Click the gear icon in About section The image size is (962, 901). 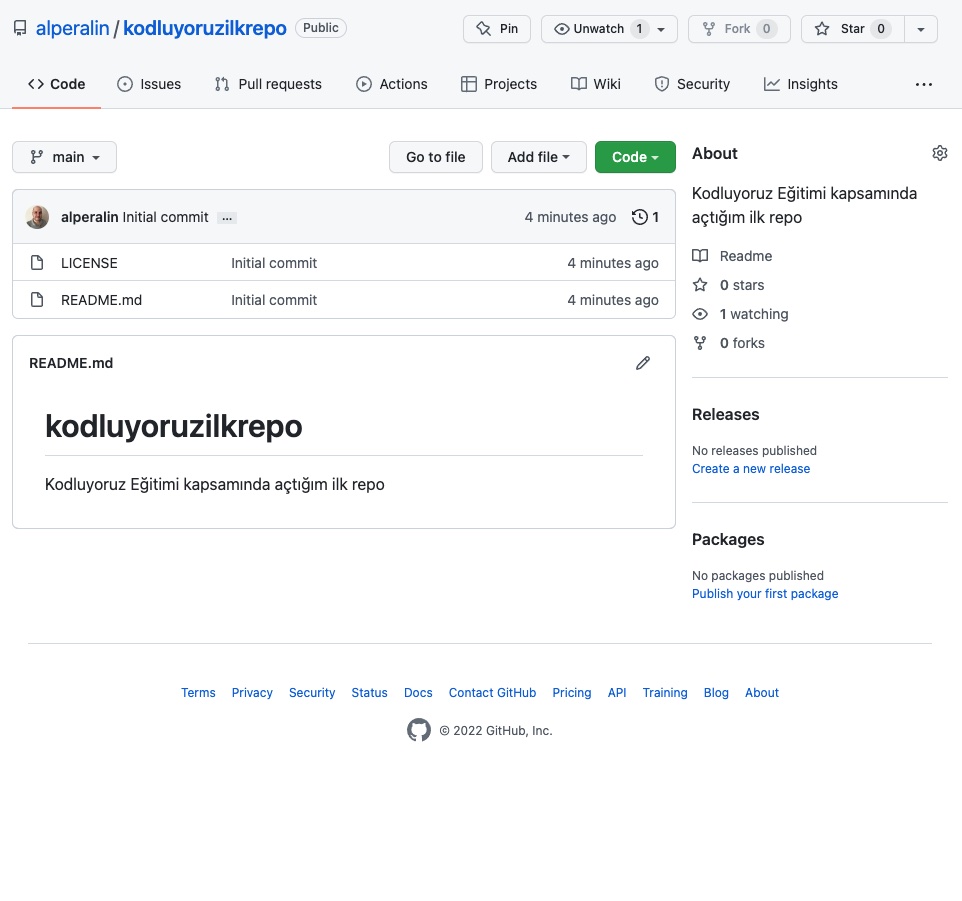tap(939, 153)
